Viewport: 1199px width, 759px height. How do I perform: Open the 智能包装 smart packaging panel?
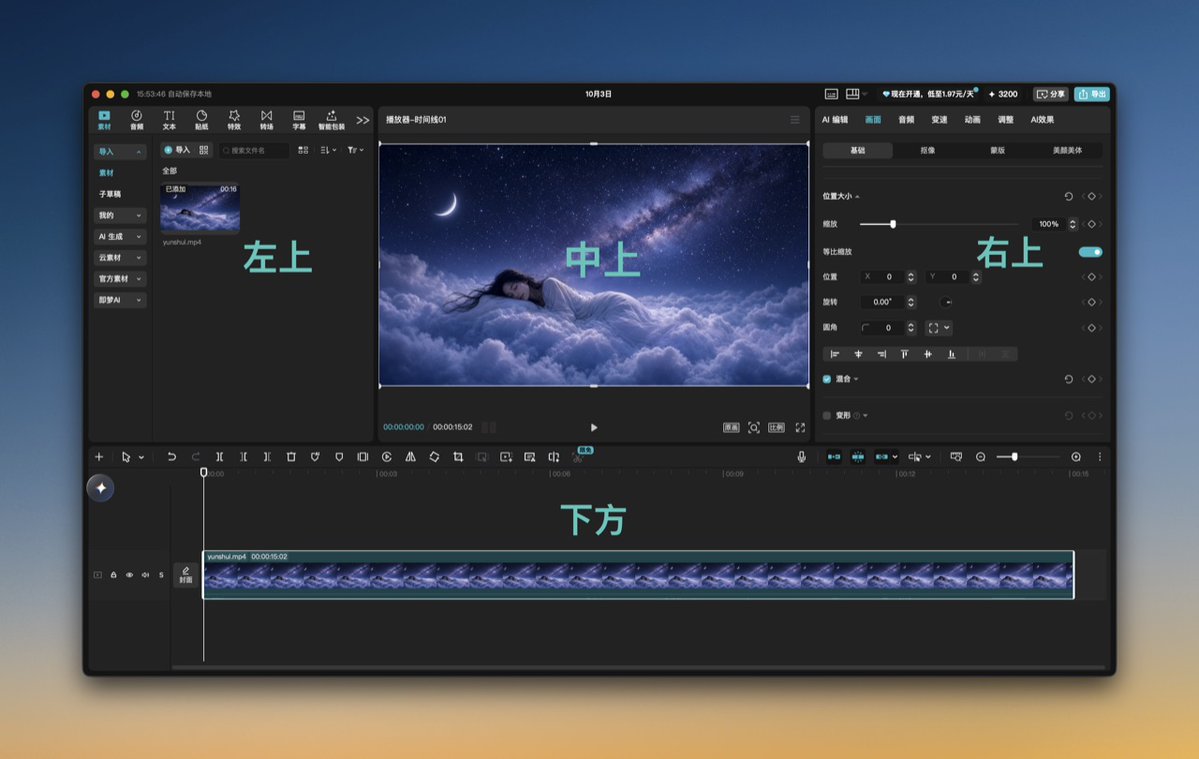pos(331,119)
